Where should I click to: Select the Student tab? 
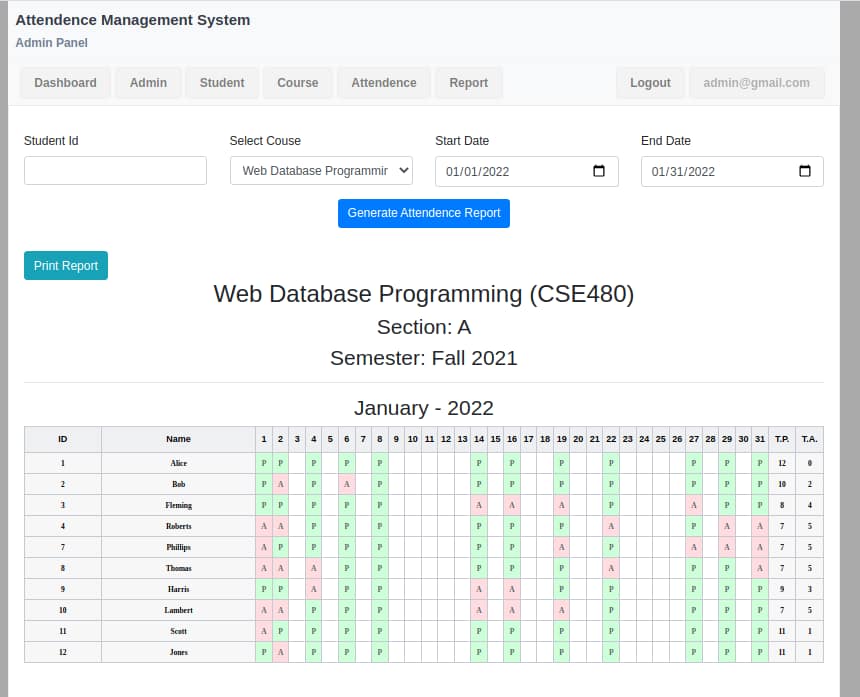tap(221, 83)
